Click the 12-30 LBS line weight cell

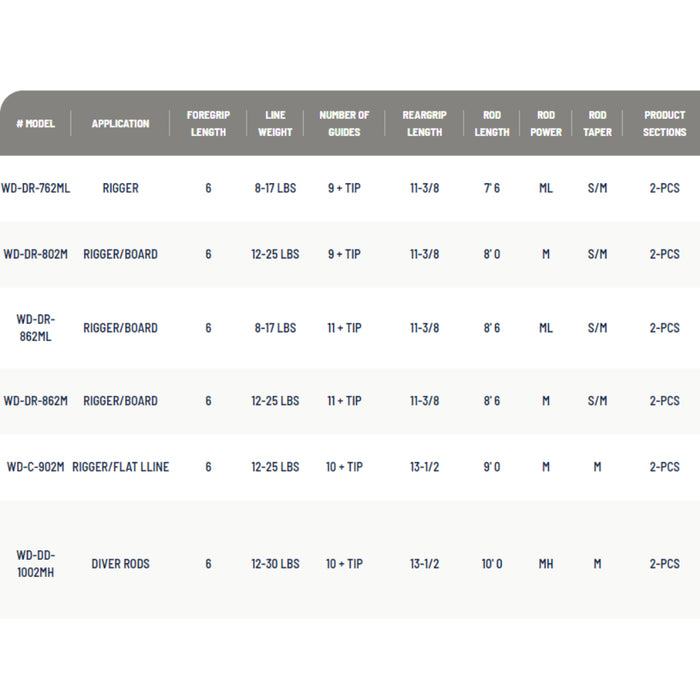pyautogui.click(x=275, y=564)
